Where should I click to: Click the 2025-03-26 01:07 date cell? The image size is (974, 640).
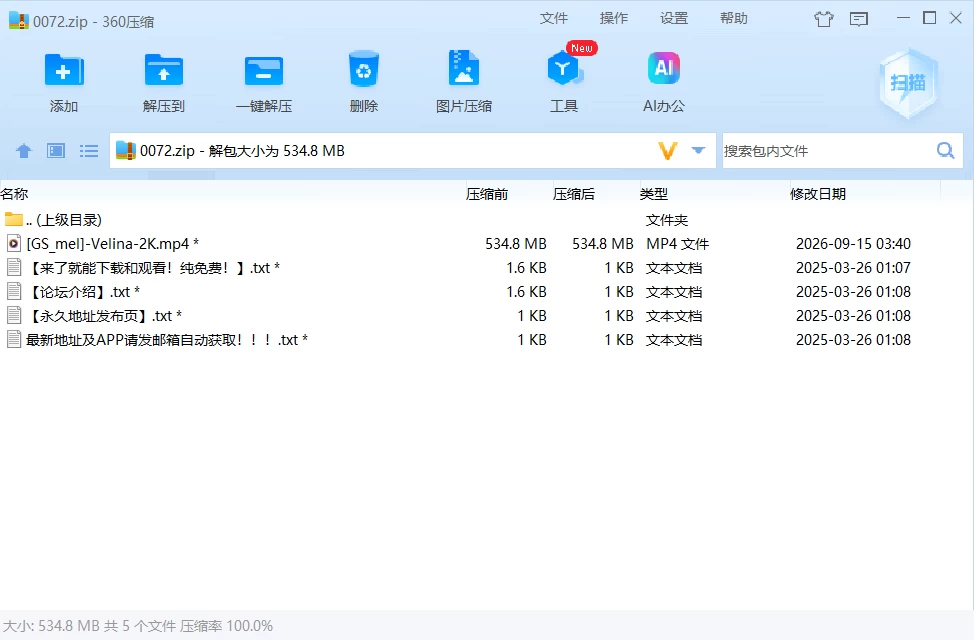tap(853, 268)
